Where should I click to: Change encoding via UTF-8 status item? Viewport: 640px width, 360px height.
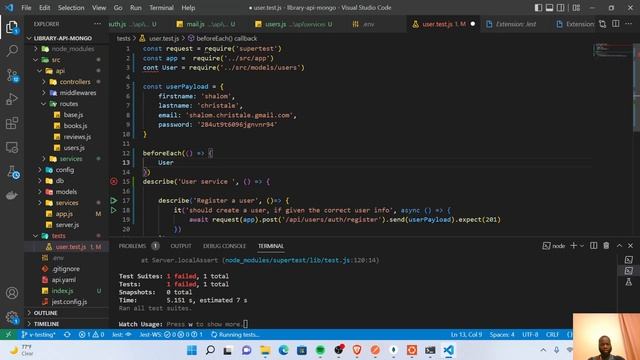530,335
